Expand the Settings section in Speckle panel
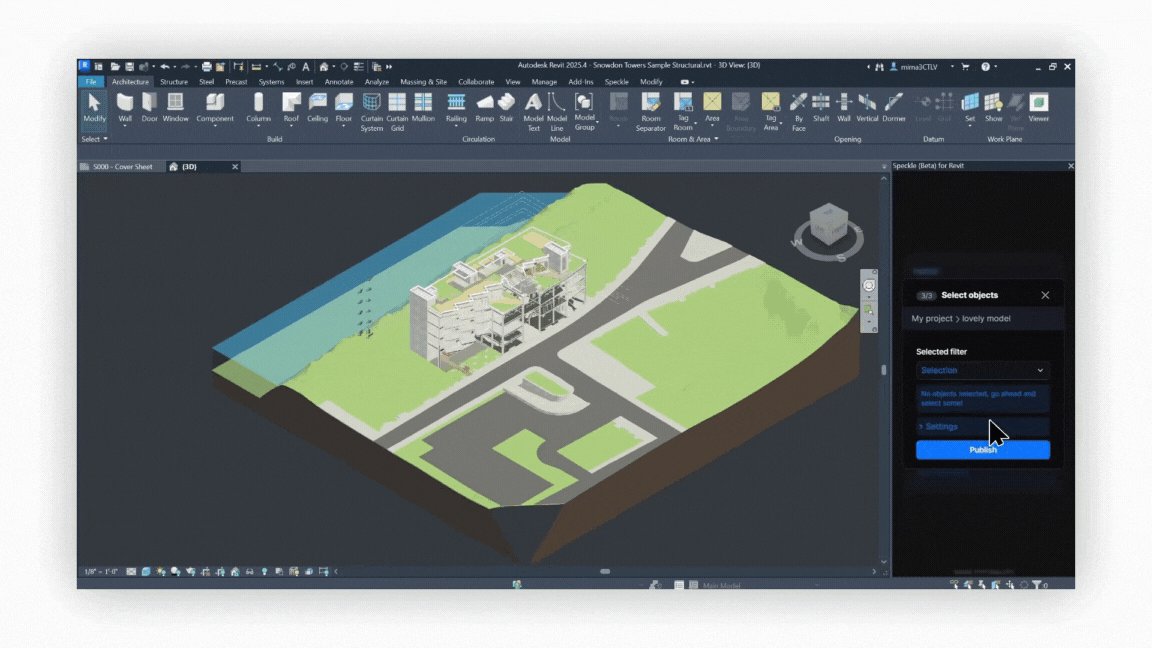This screenshot has width=1152, height=648. 982,426
